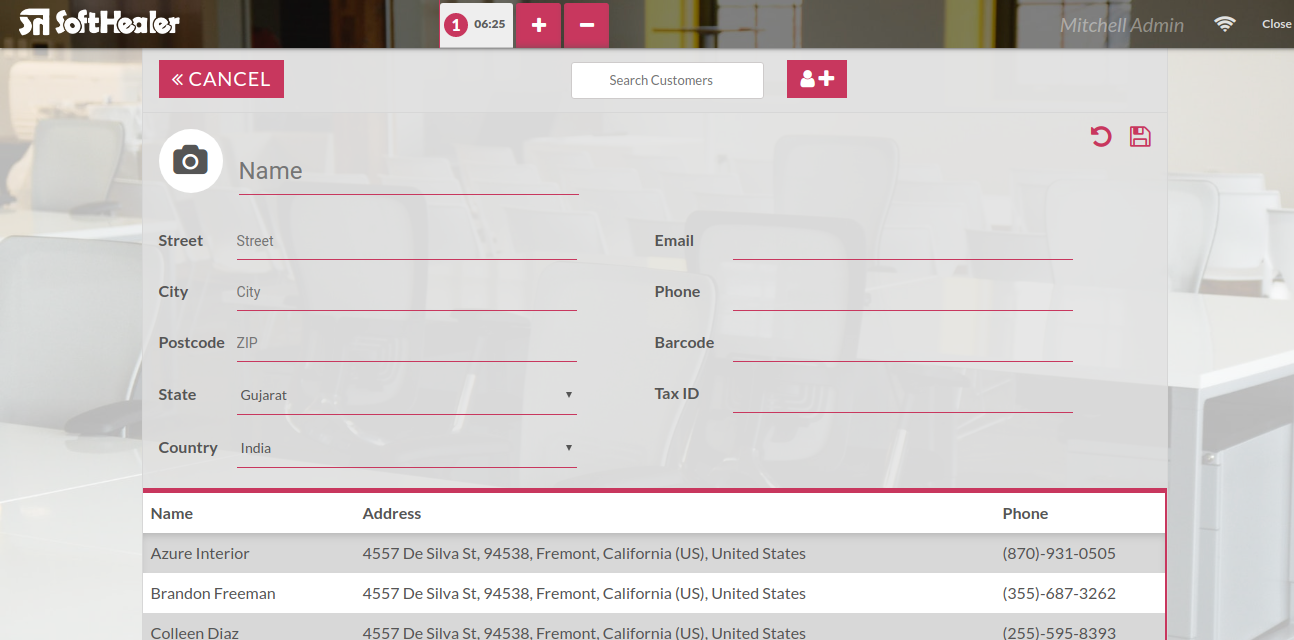Click phone number (355)-687-3262
The image size is (1294, 640).
(x=1059, y=593)
